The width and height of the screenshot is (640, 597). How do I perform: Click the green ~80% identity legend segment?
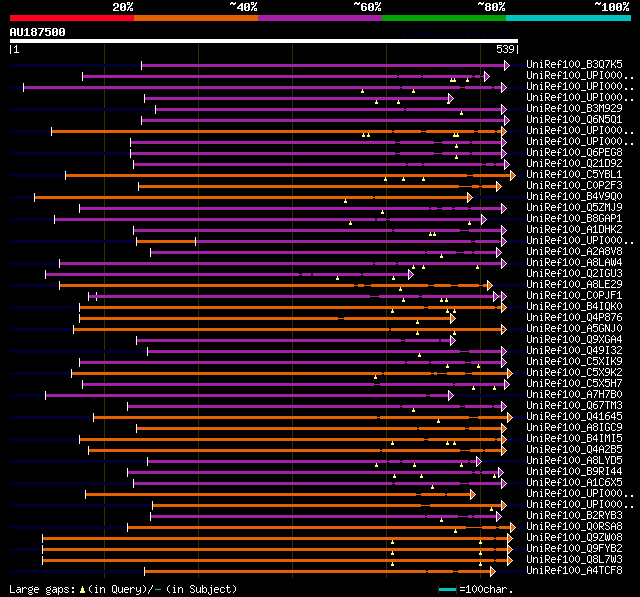point(444,18)
